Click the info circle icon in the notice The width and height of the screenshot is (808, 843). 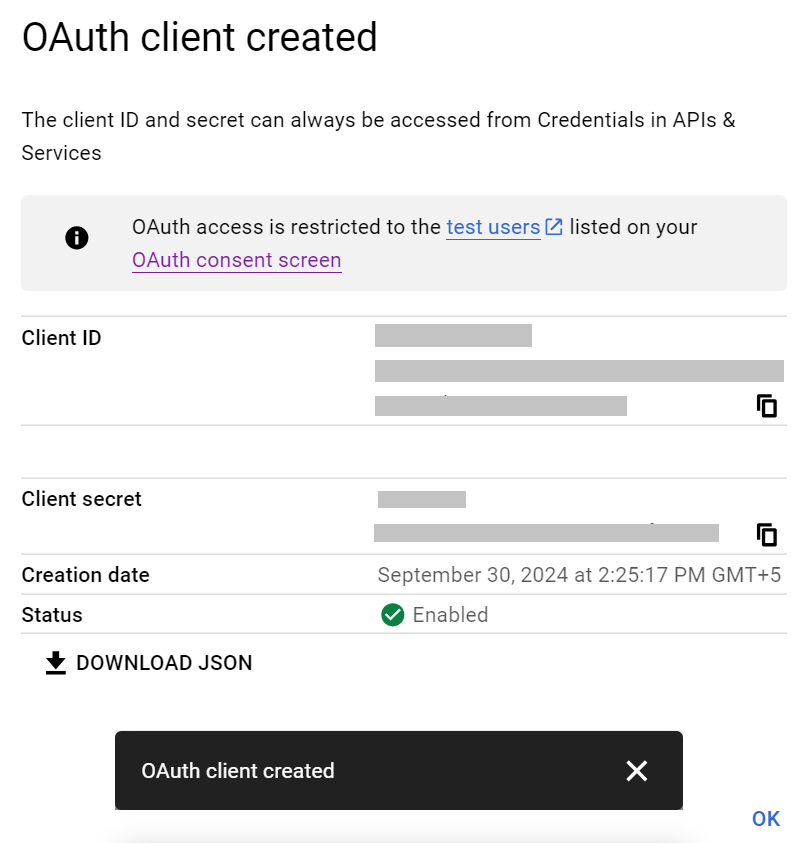(77, 238)
